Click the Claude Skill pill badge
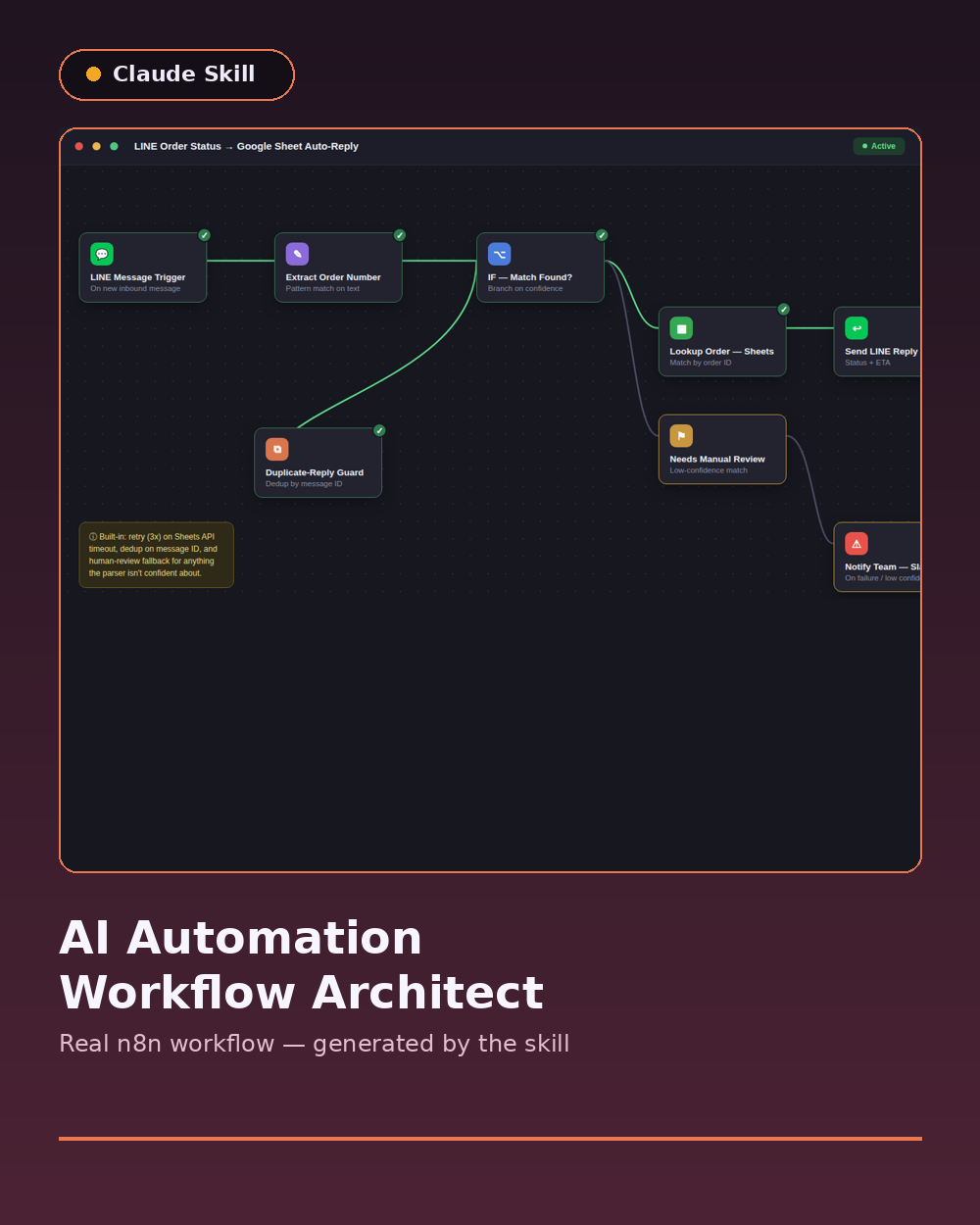Image resolution: width=980 pixels, height=1225 pixels. click(x=176, y=74)
